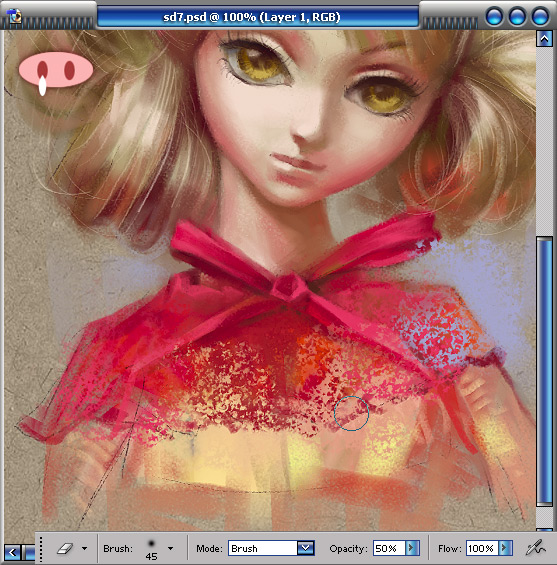Expand the tool preset arrow beside the eraser icon
Image resolution: width=557 pixels, height=565 pixels.
[x=84, y=548]
